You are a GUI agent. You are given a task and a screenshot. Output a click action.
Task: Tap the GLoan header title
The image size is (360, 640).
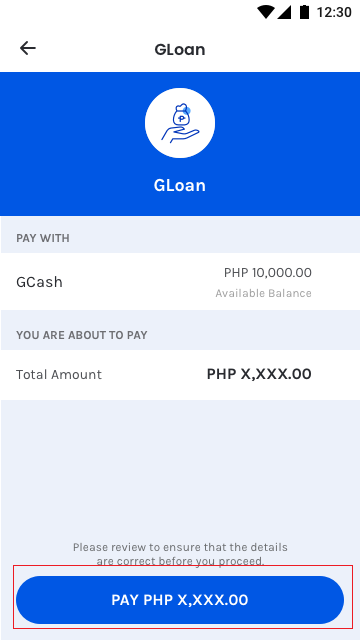coord(180,49)
